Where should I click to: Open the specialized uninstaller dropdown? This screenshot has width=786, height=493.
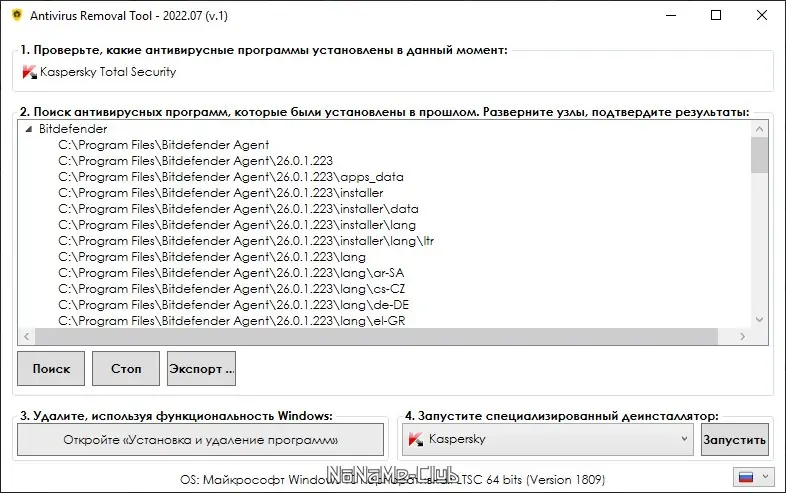(684, 439)
